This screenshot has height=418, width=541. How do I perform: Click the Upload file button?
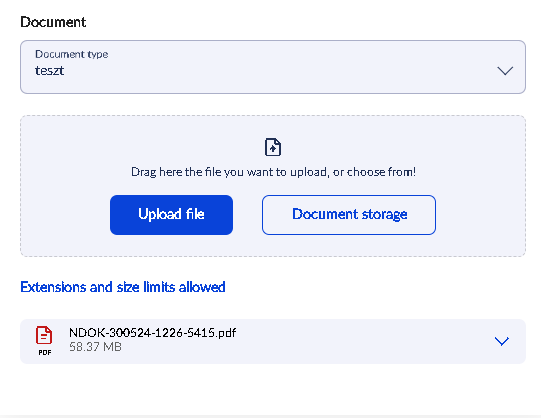171,215
